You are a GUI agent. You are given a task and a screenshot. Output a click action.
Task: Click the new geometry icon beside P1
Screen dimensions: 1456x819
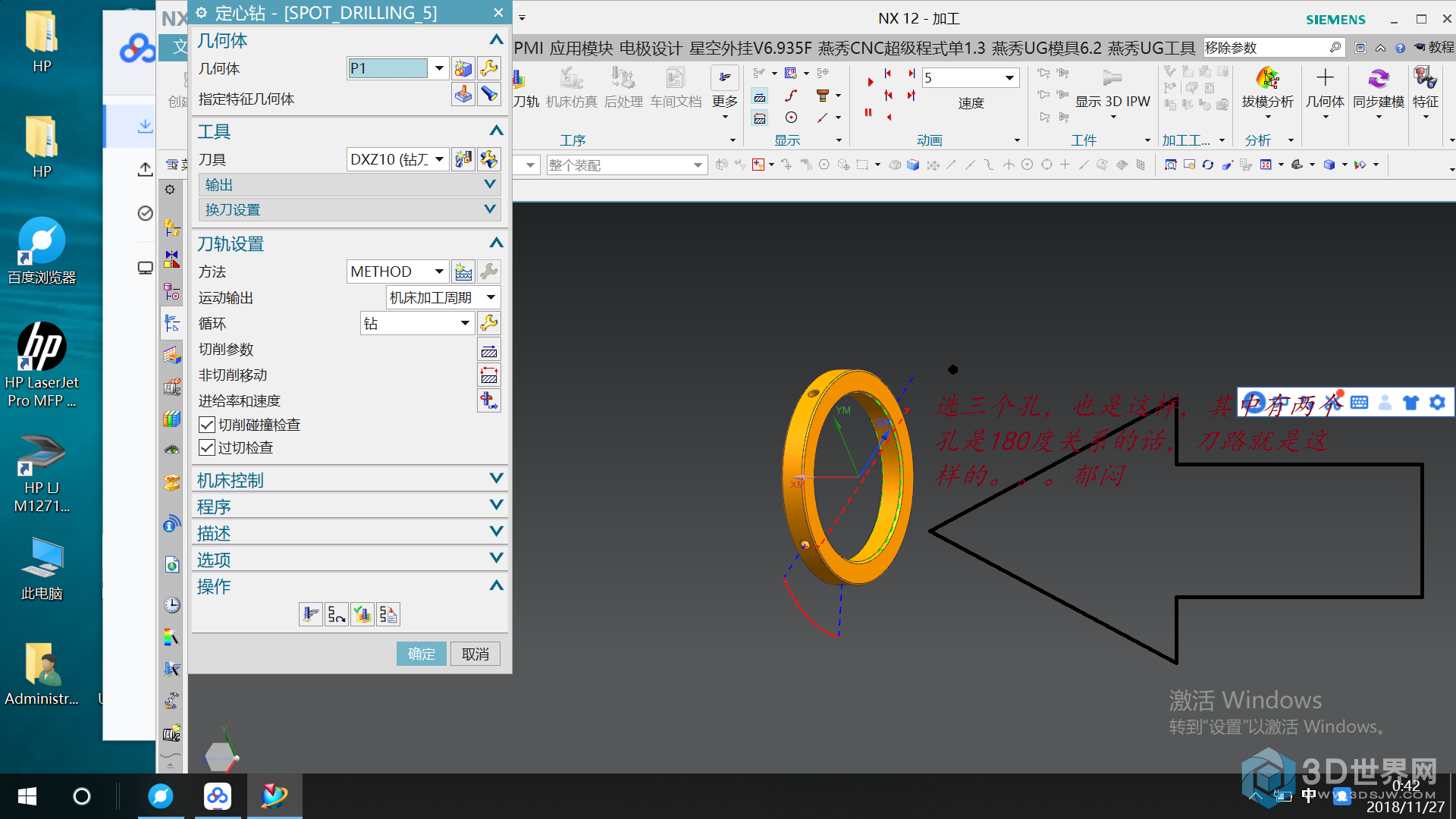point(463,69)
